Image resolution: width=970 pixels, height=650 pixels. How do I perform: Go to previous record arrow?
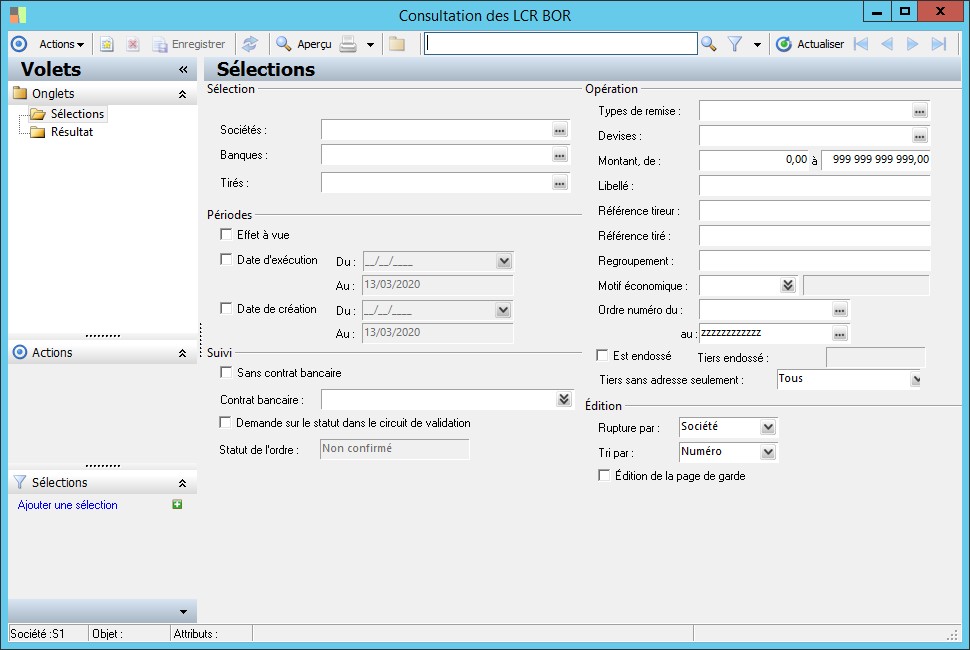[x=887, y=44]
